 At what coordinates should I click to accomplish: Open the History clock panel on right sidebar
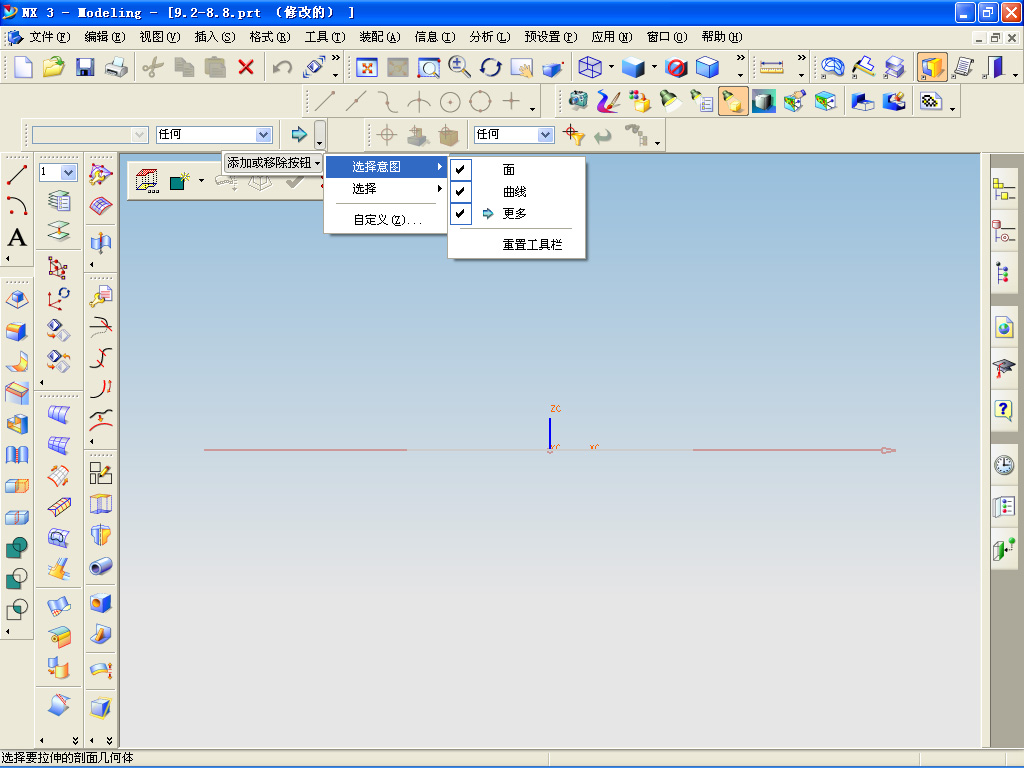(1004, 465)
